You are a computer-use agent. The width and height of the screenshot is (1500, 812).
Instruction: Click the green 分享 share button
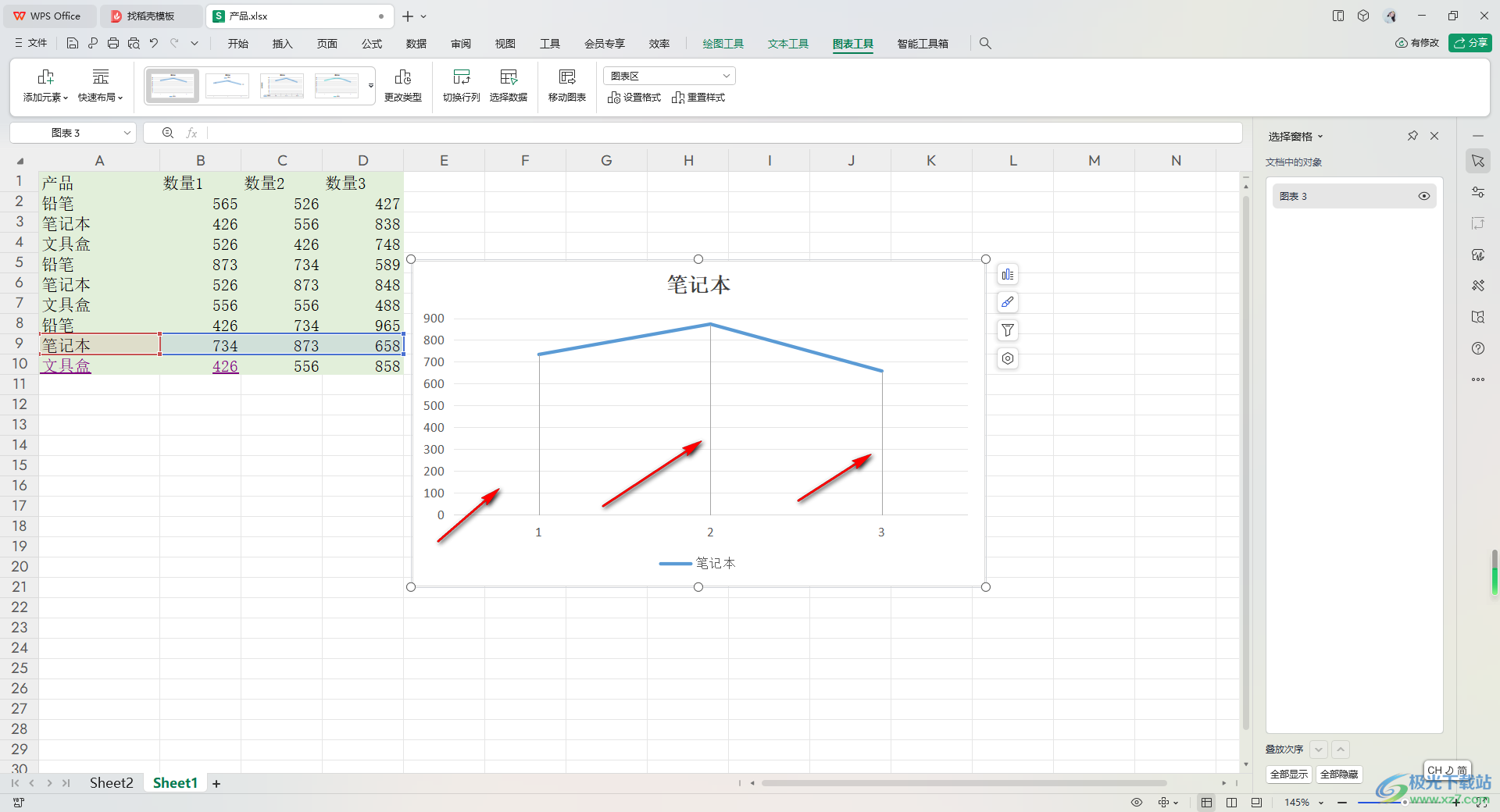pyautogui.click(x=1470, y=43)
